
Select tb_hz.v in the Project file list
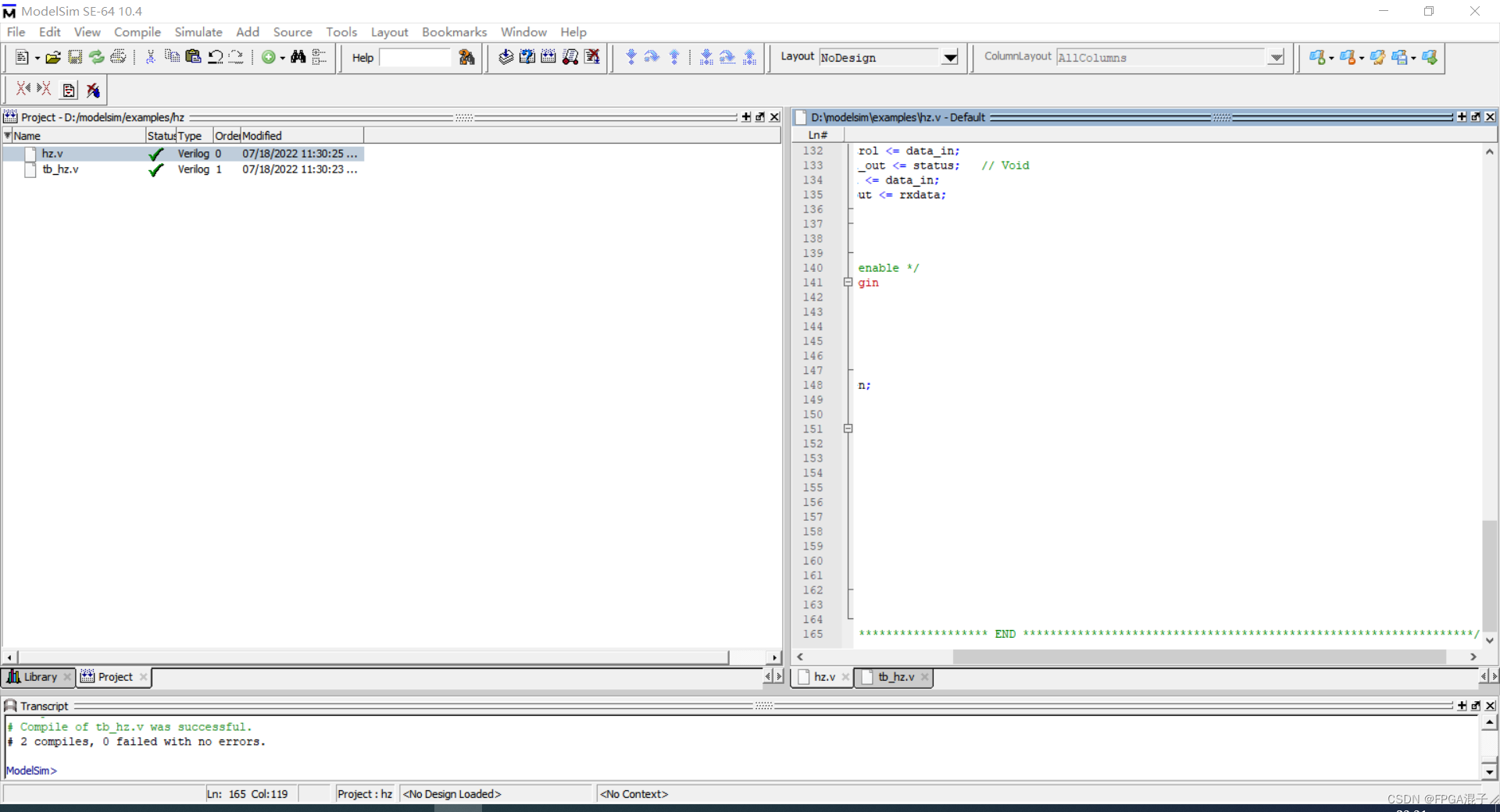[x=62, y=169]
